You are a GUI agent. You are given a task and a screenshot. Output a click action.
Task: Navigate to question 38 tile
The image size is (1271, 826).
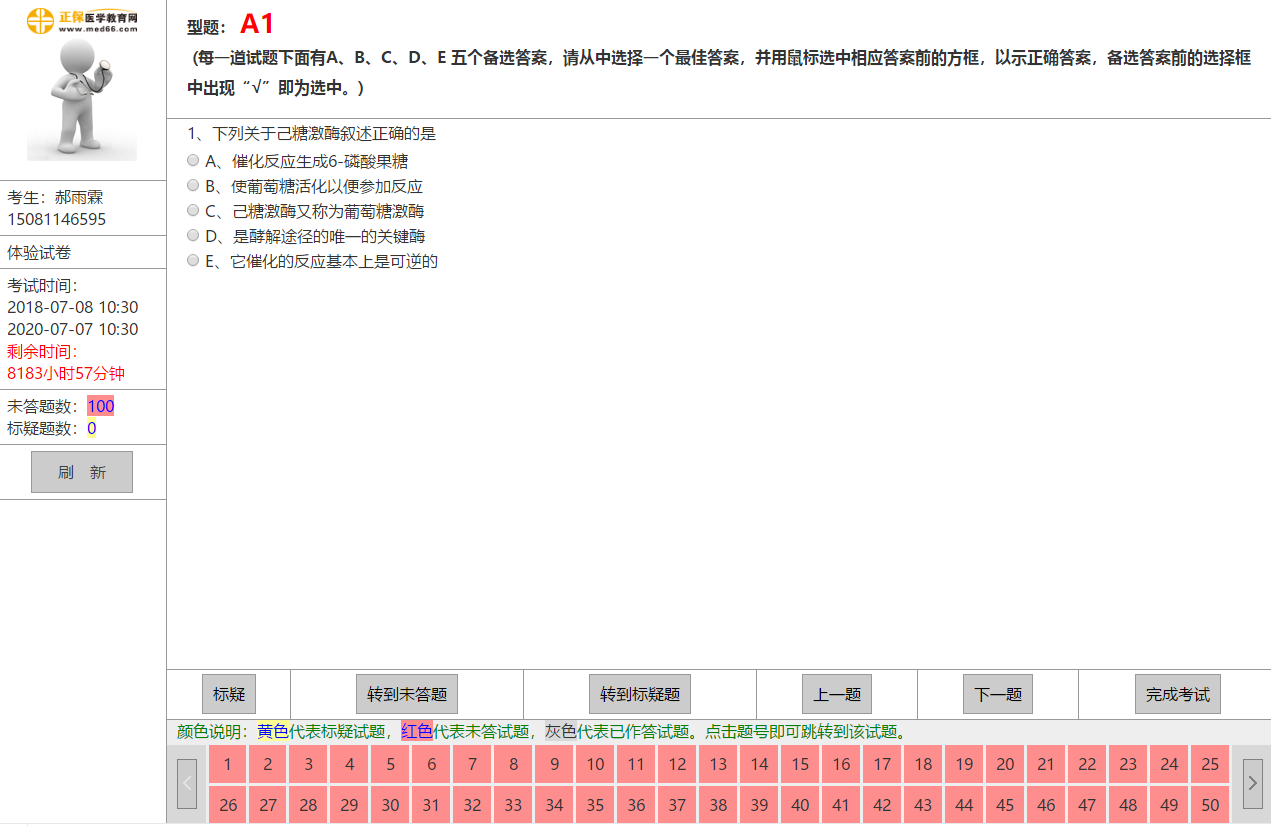718,805
